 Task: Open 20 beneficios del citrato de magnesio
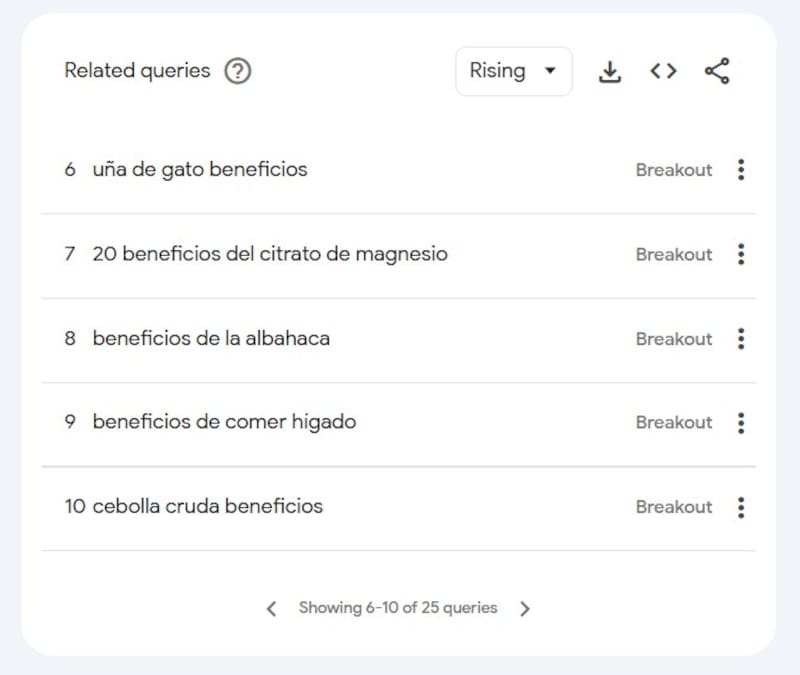tap(270, 254)
